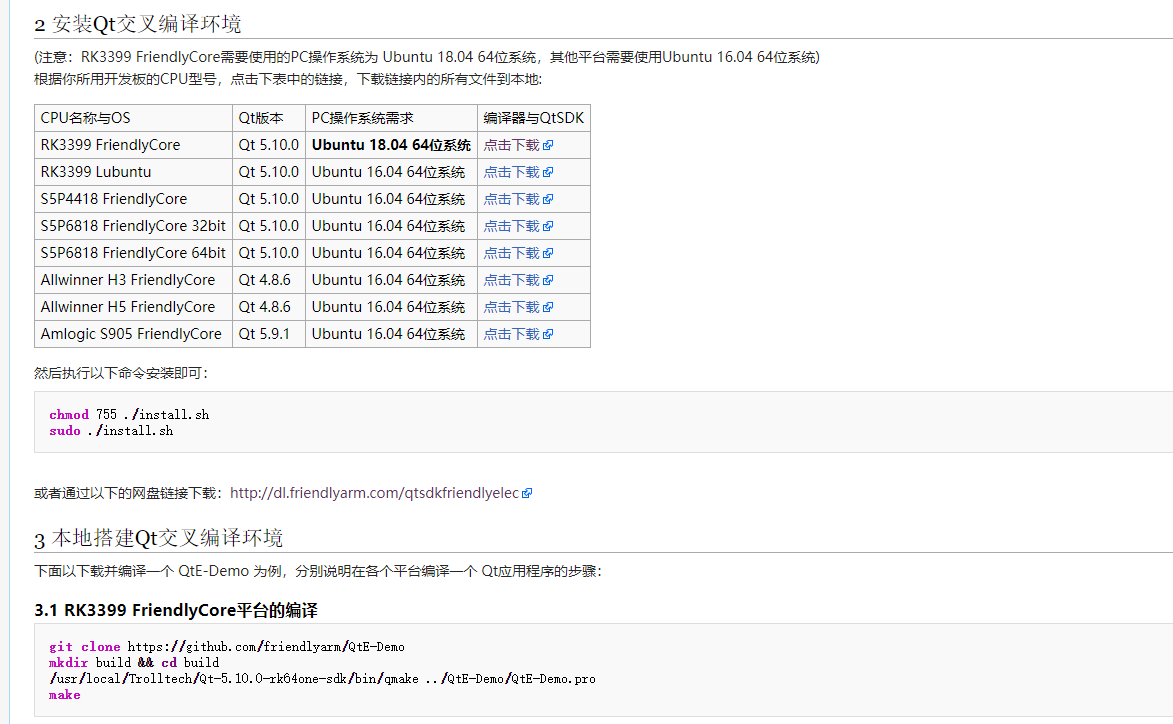Screen dimensions: 1173x724
Task: Open download link for RK3399 Lubuntu
Action: point(512,172)
